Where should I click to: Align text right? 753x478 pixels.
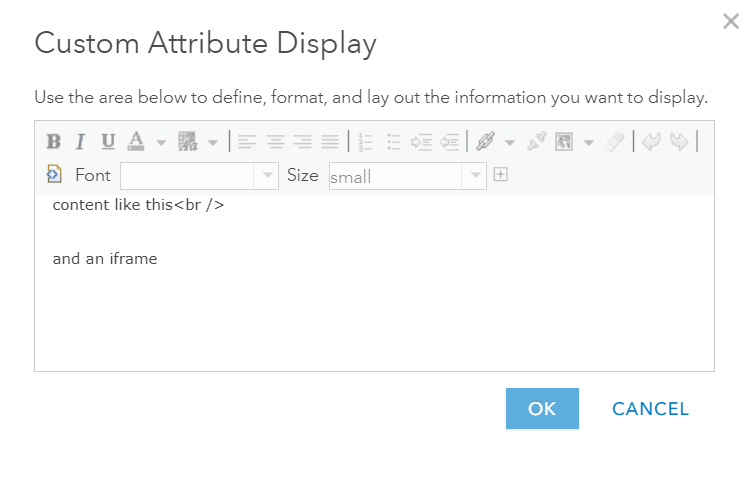(x=303, y=142)
